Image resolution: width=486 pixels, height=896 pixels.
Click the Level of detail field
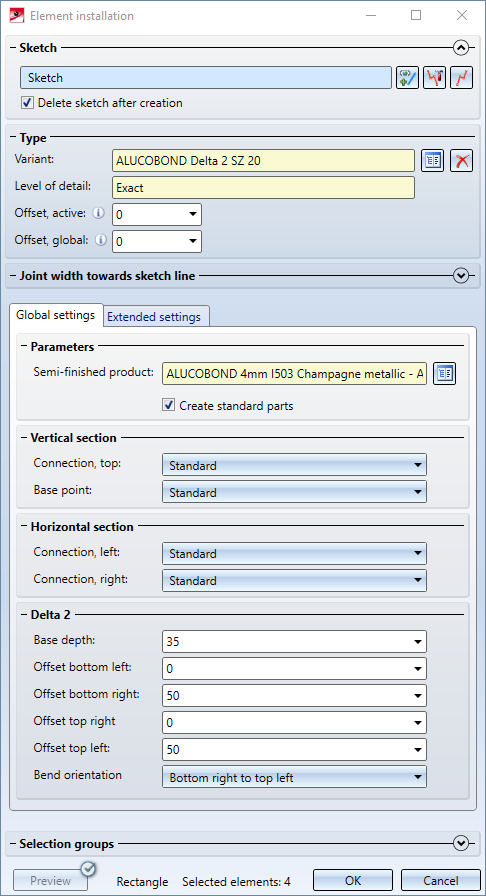[x=263, y=187]
